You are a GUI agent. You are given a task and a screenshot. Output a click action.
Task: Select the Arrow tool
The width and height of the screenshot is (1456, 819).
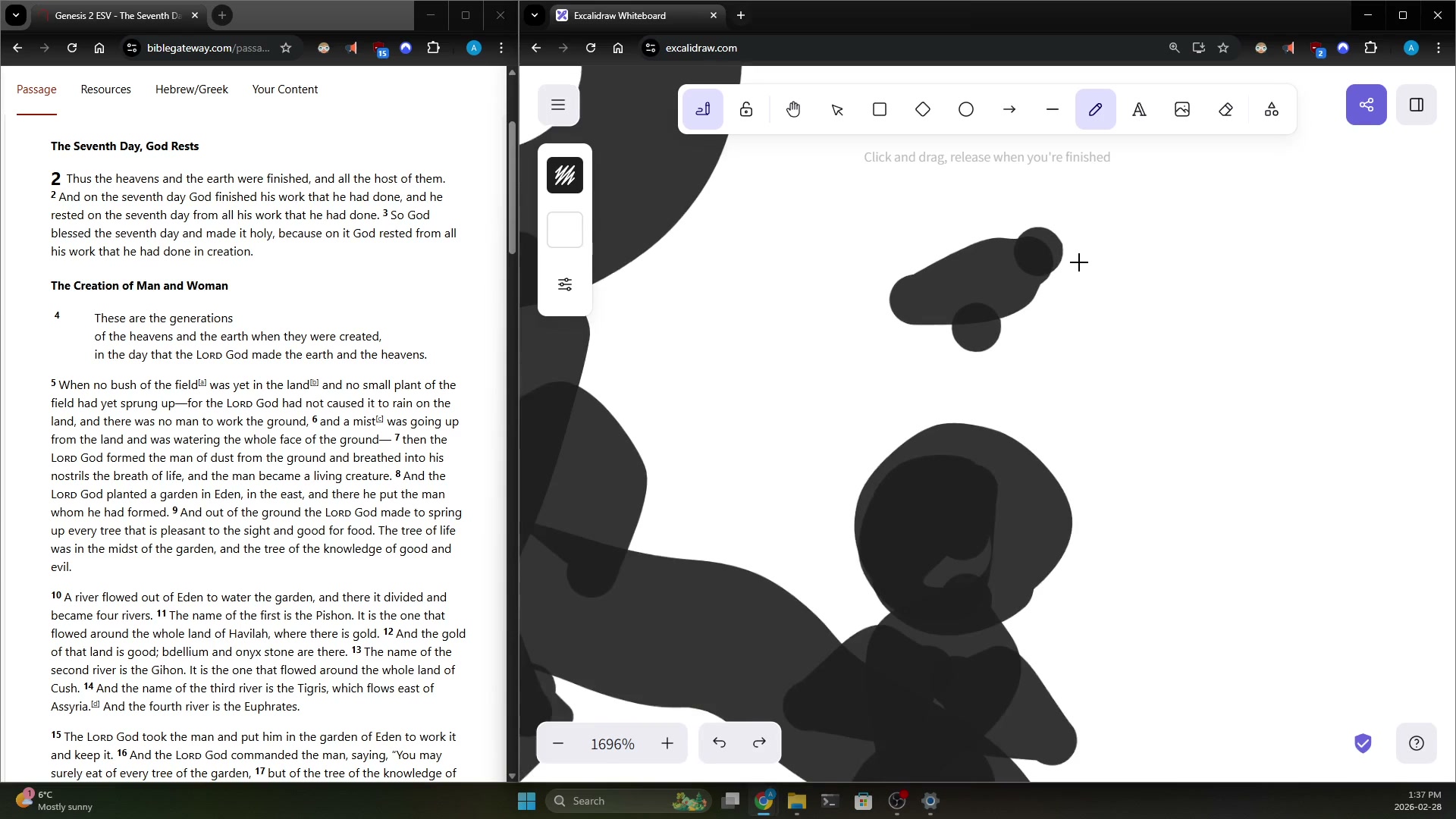click(x=1009, y=110)
